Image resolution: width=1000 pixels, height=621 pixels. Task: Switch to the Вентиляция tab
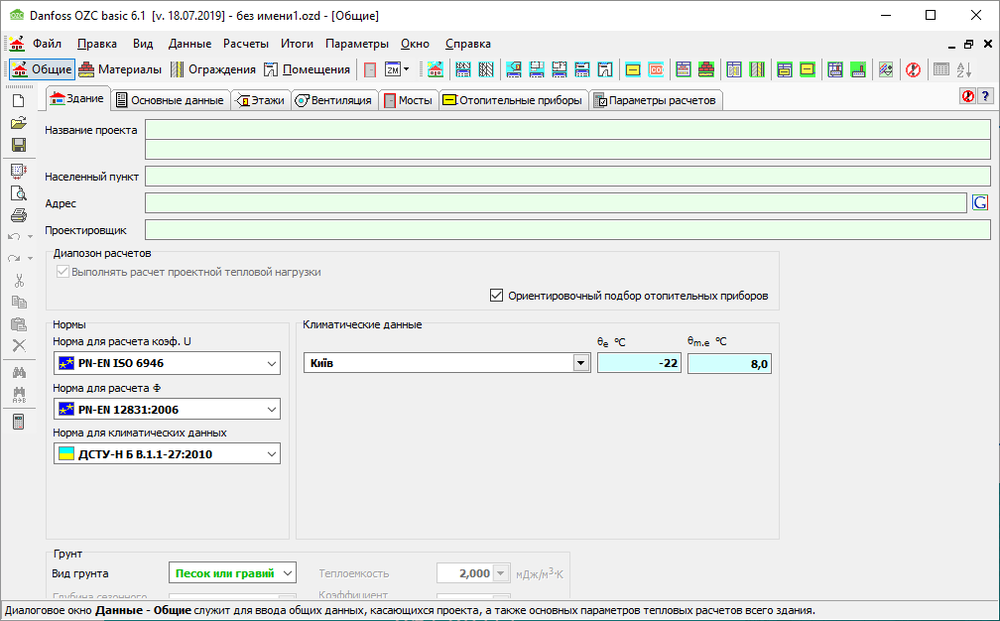coord(335,100)
